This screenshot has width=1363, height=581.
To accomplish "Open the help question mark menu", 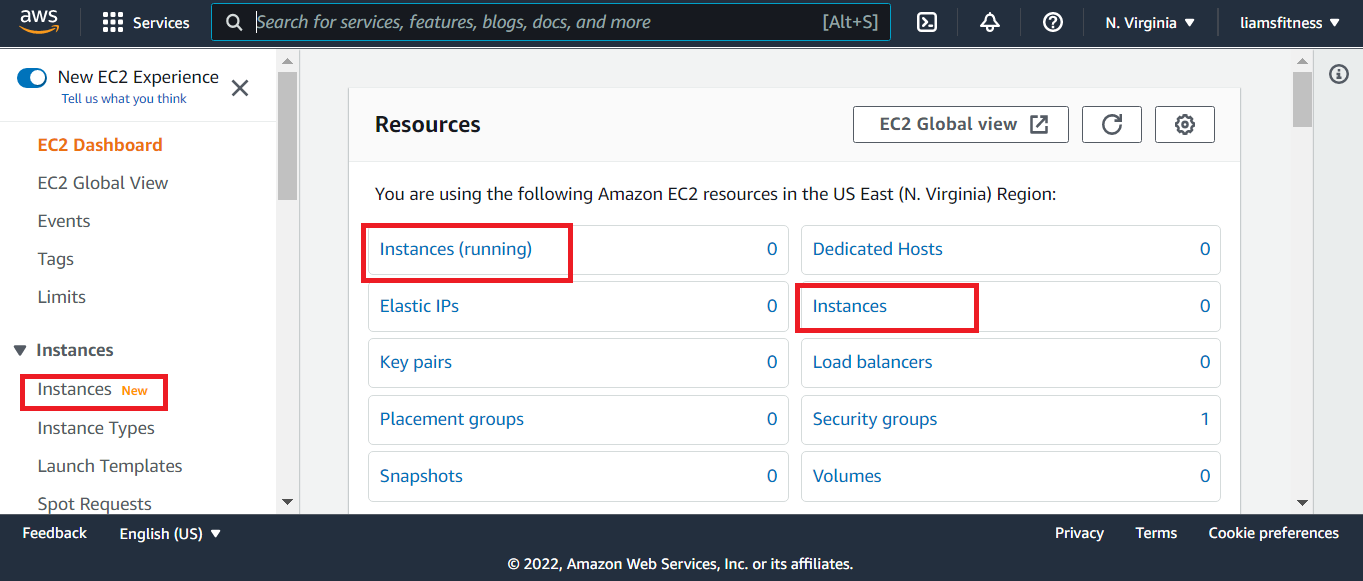I will point(1052,22).
